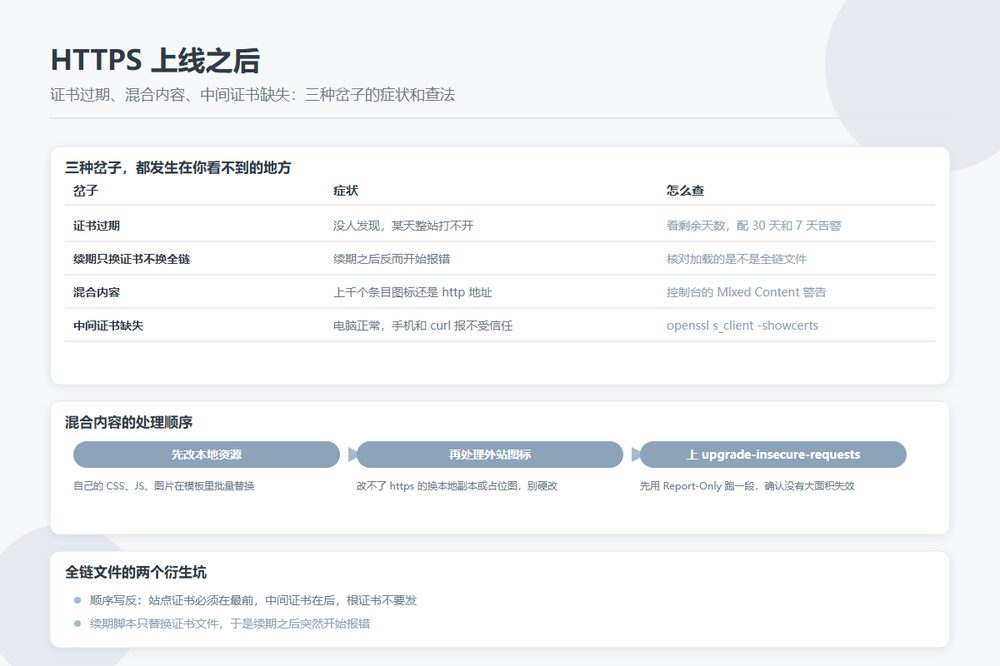
Task: Click the "上 upgrade-insecure-requests" step pill
Action: click(x=773, y=455)
